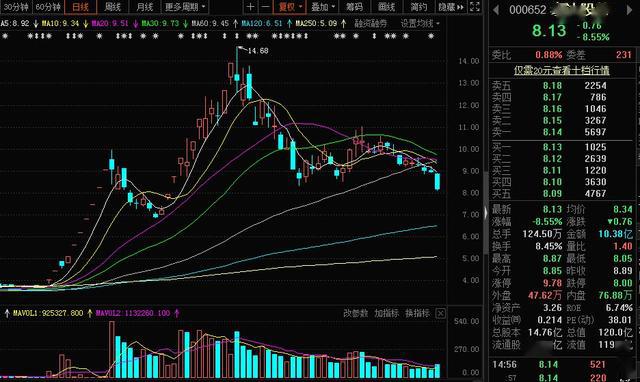Toggle 筹码 chip distribution view
Image resolution: width=640 pixels, height=382 pixels.
[x=354, y=7]
